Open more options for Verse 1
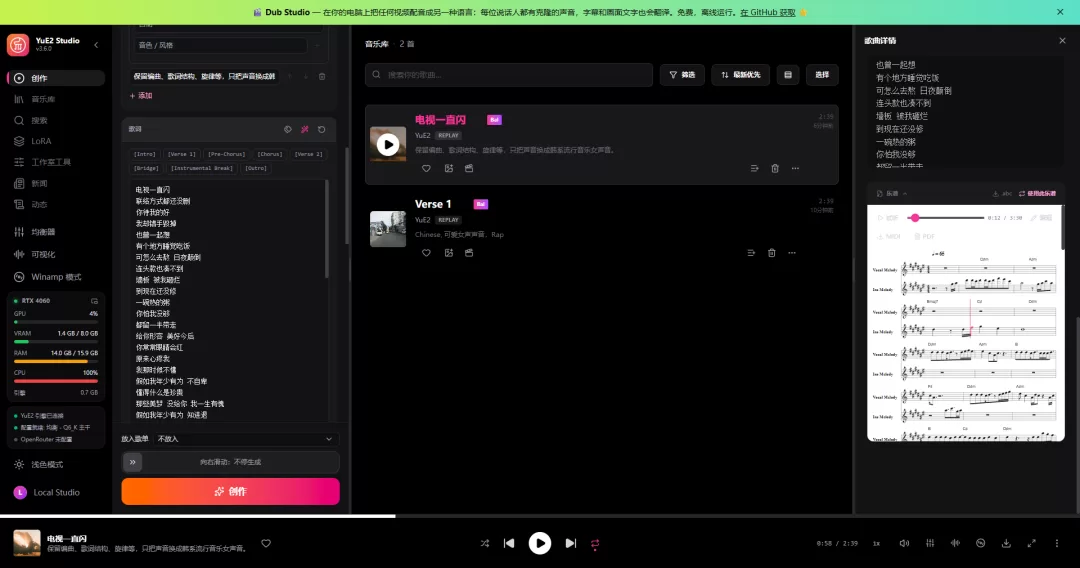This screenshot has width=1080, height=568. point(792,253)
